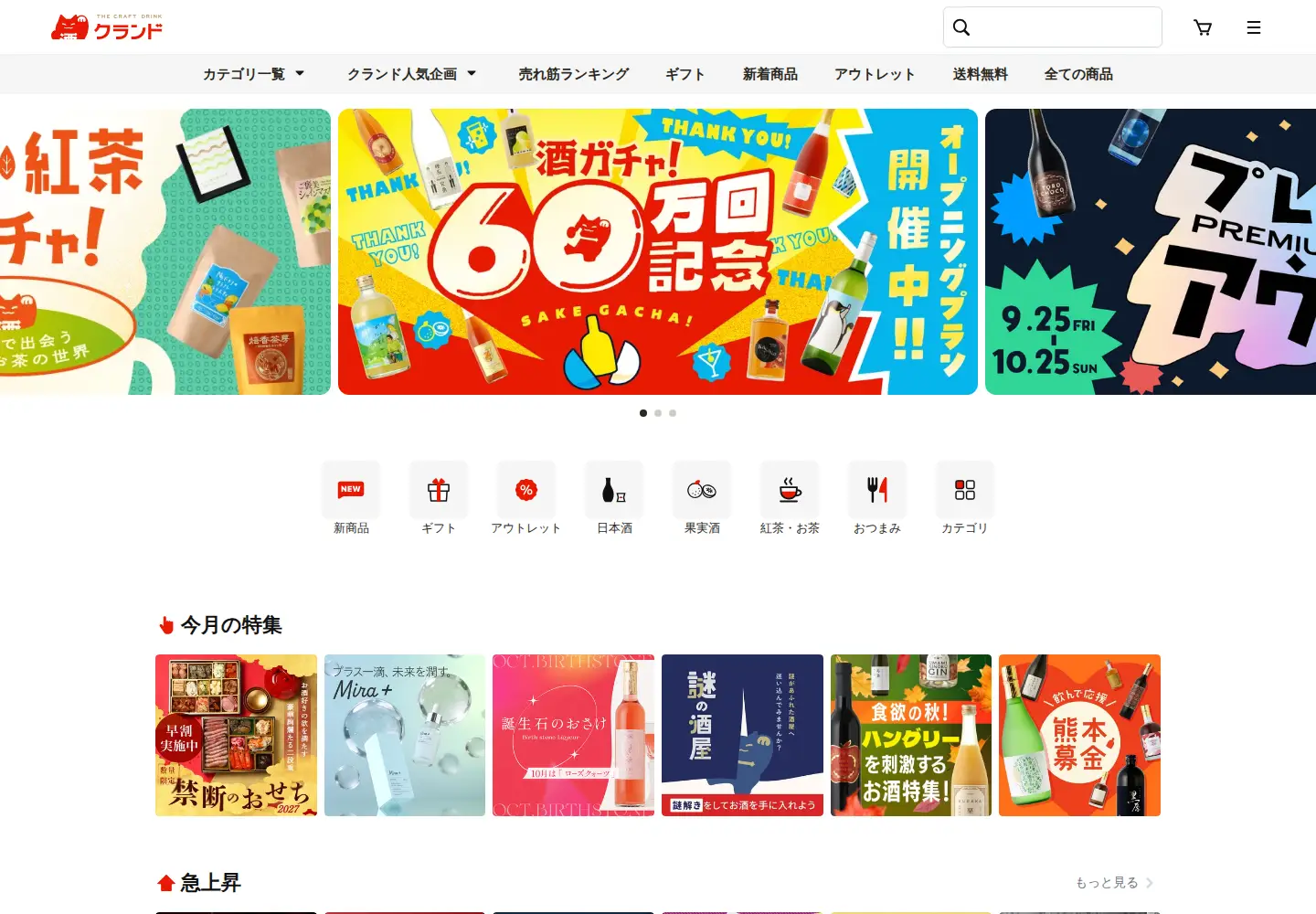
Task: Select 送料無料 in the nav bar
Action: click(980, 74)
